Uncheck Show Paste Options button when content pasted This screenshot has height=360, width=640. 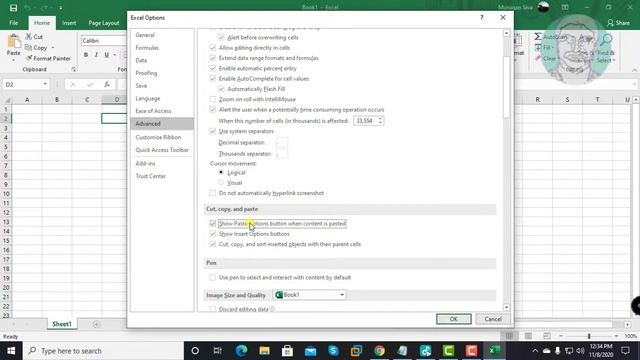(x=213, y=223)
